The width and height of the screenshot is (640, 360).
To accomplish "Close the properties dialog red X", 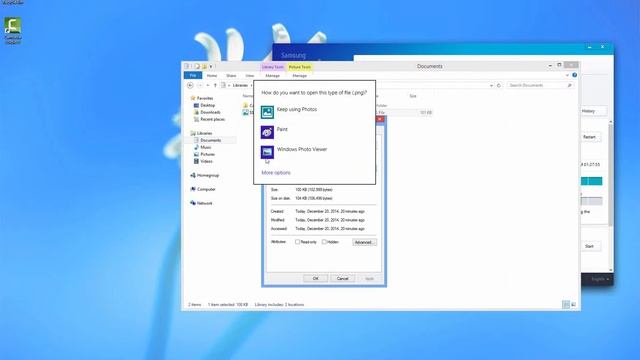I will point(380,119).
